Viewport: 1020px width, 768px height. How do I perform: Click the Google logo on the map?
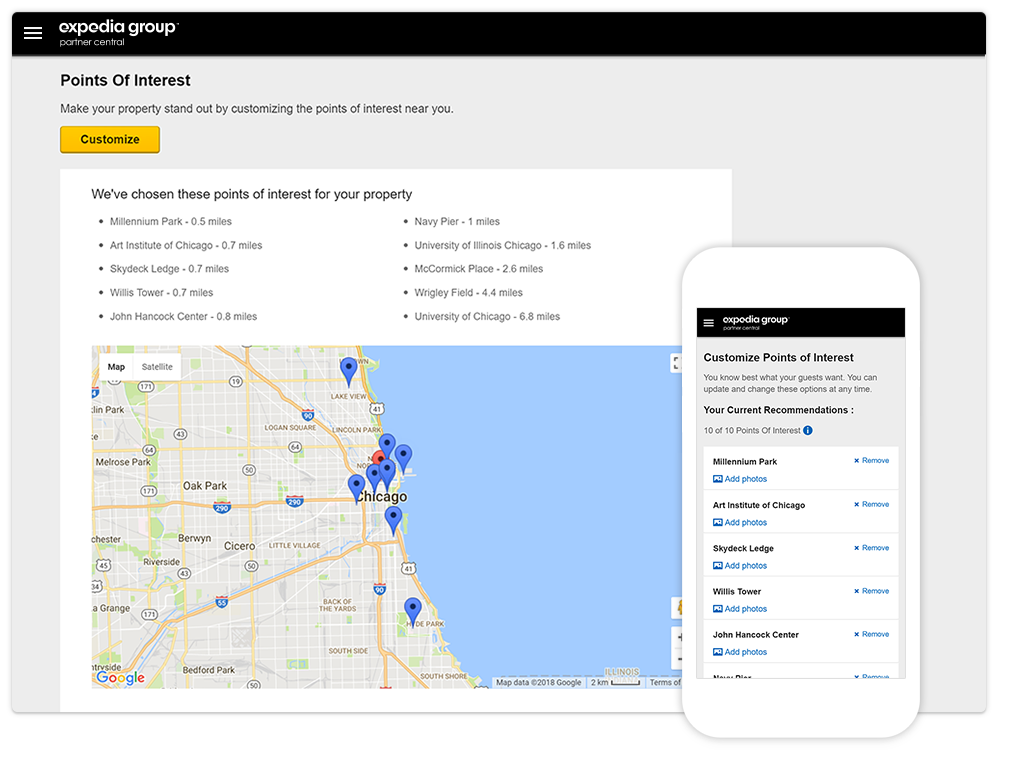tap(120, 678)
